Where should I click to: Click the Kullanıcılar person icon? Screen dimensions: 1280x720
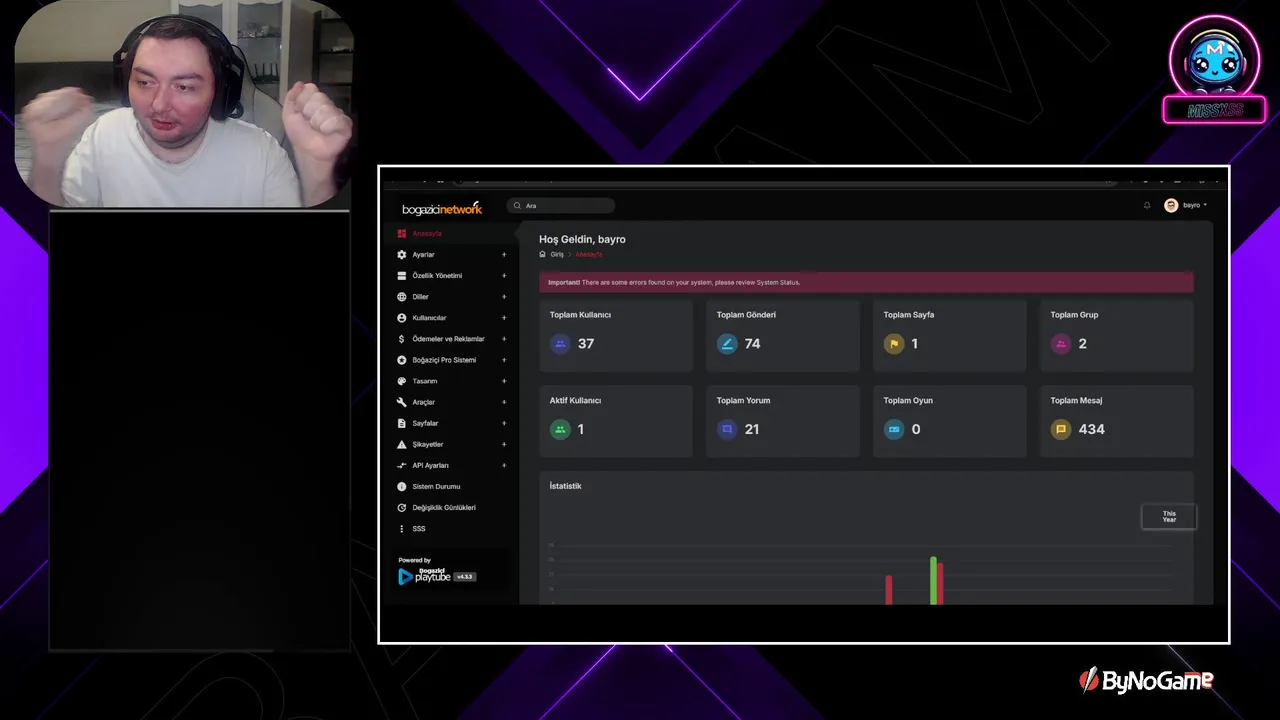pos(402,318)
